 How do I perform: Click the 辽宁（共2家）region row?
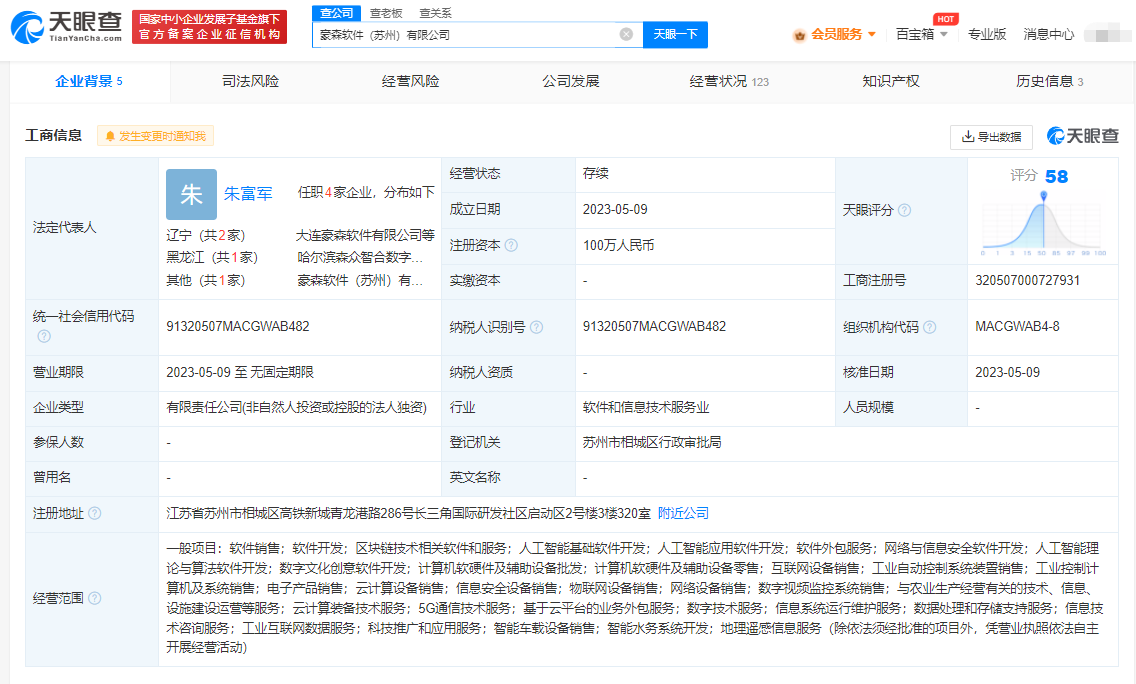coord(206,235)
